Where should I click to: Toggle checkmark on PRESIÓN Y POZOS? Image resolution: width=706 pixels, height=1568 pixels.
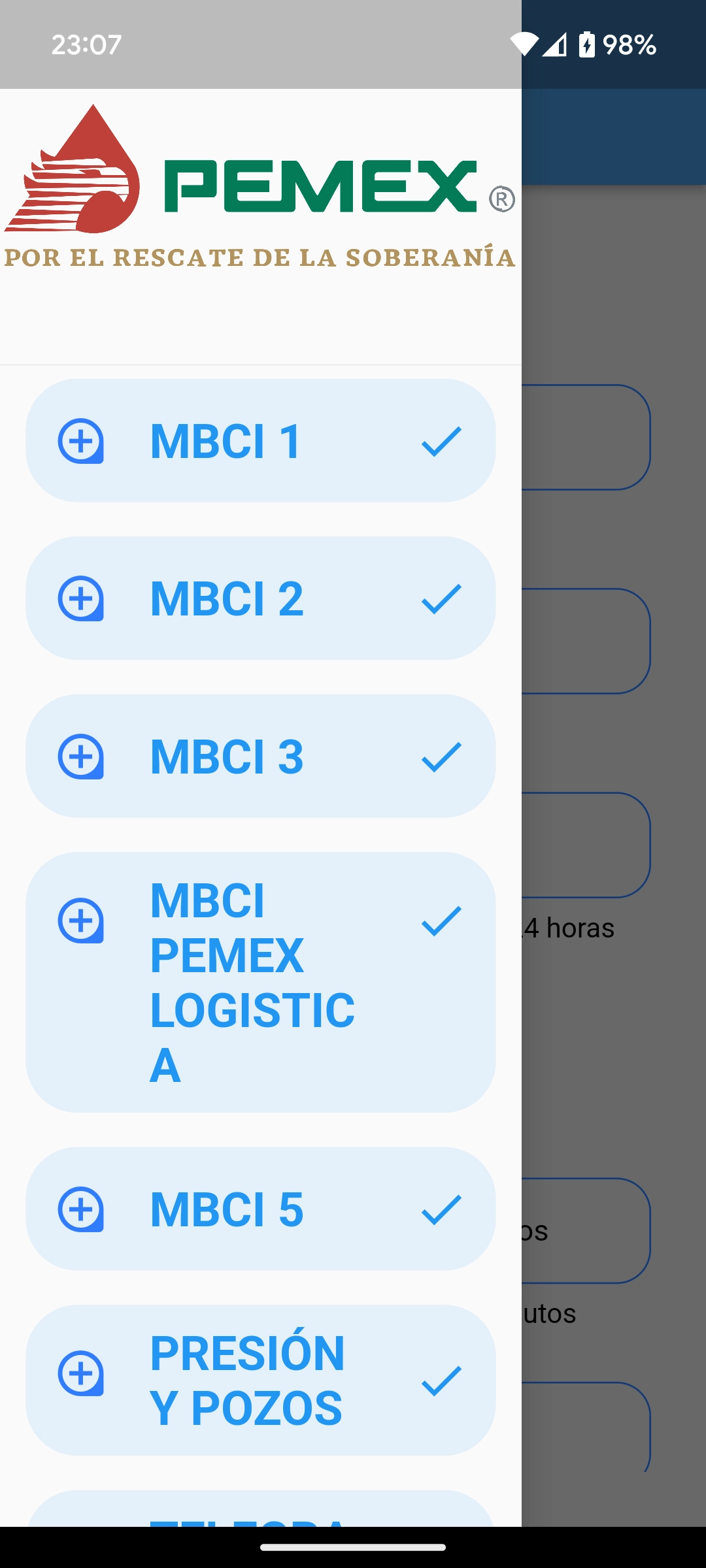(442, 1380)
